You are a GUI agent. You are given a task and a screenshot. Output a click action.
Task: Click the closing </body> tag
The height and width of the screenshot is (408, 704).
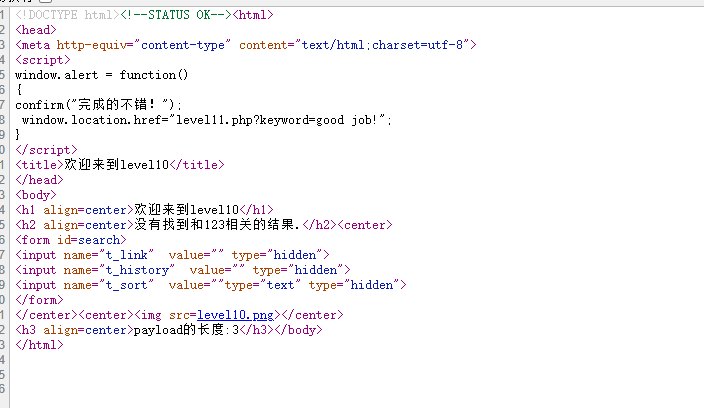point(299,330)
